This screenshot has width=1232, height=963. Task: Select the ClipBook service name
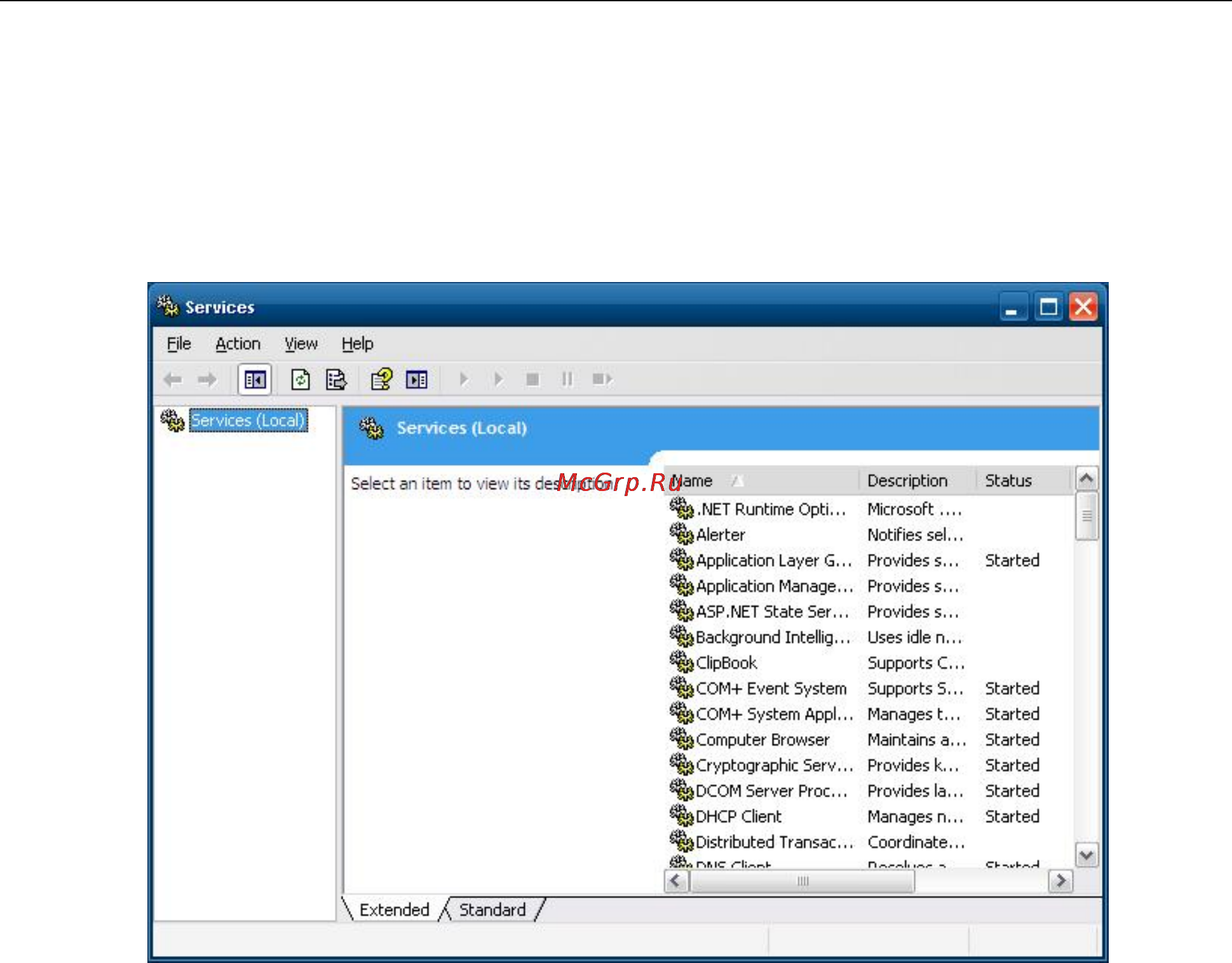click(726, 663)
